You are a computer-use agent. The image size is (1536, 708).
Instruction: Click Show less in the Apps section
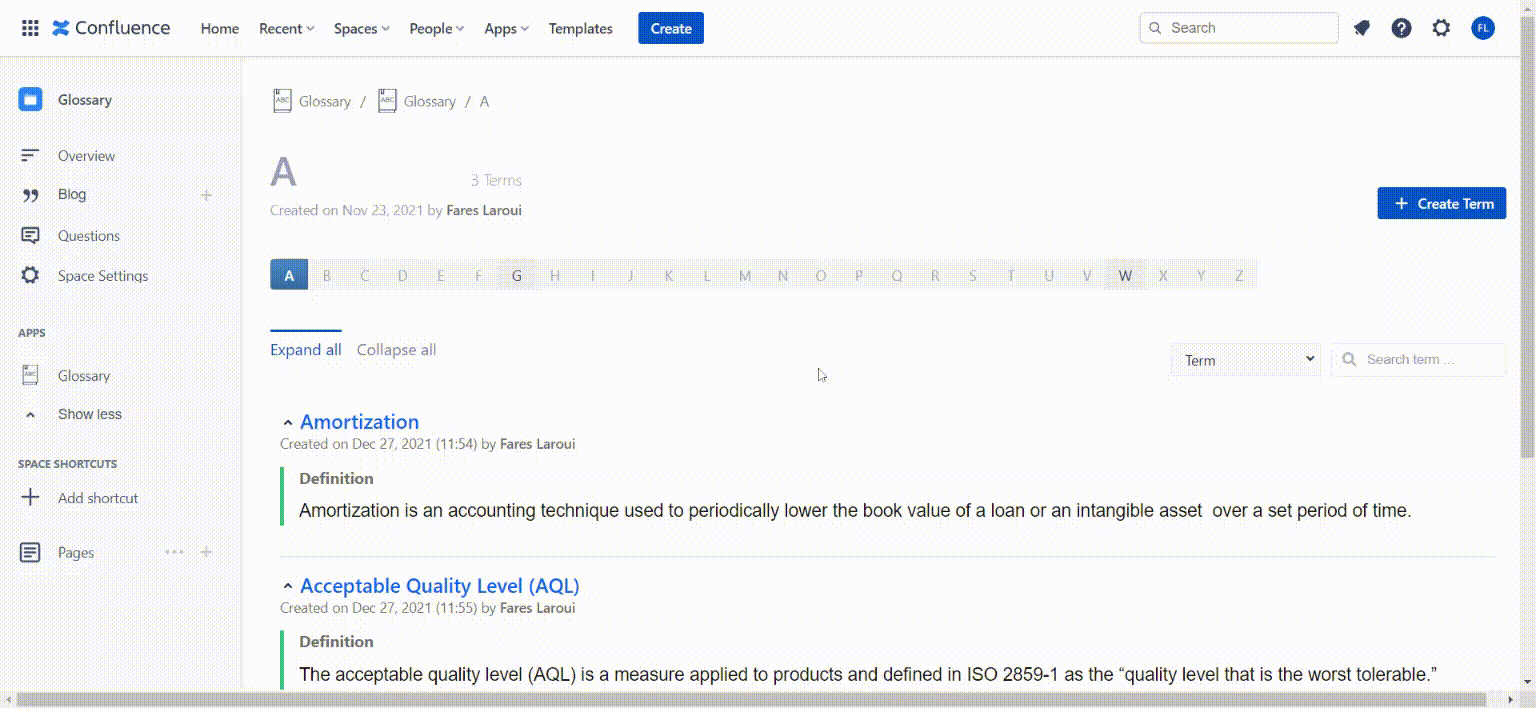pyautogui.click(x=90, y=413)
